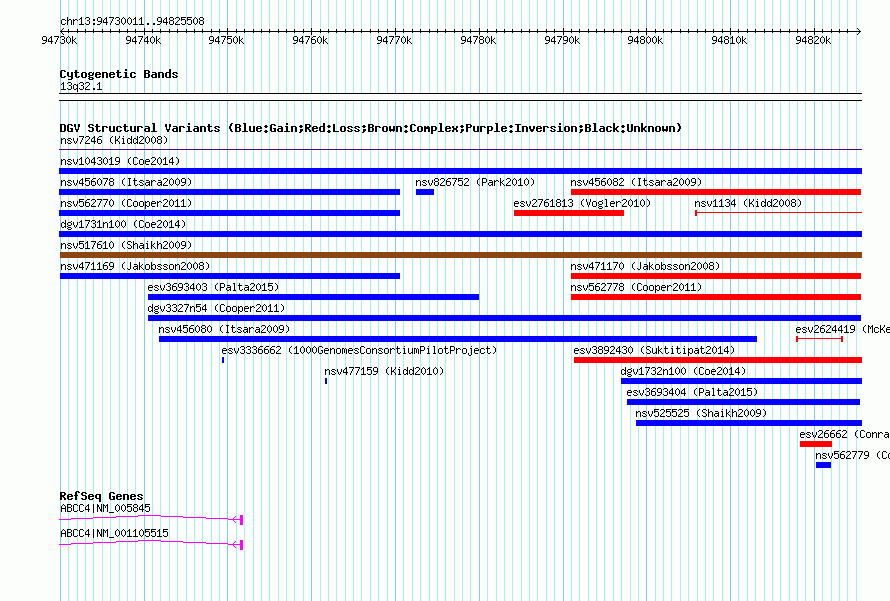This screenshot has width=890, height=601.
Task: Open variant nsv456082 (Itsara2009) label
Action: pos(636,182)
